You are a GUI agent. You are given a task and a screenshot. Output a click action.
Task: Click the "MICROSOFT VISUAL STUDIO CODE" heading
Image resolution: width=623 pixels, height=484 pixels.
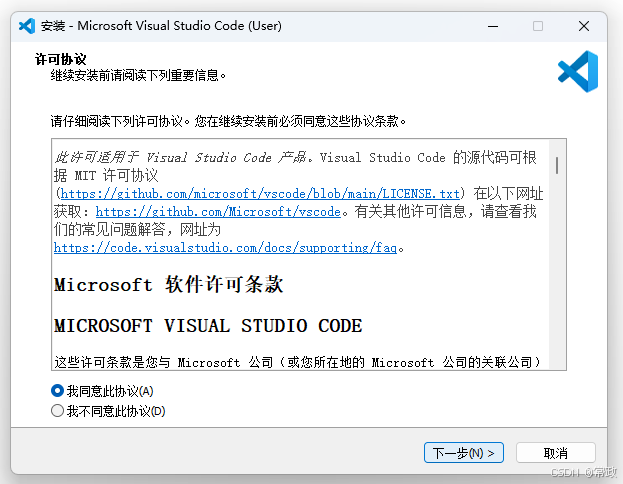pos(208,326)
